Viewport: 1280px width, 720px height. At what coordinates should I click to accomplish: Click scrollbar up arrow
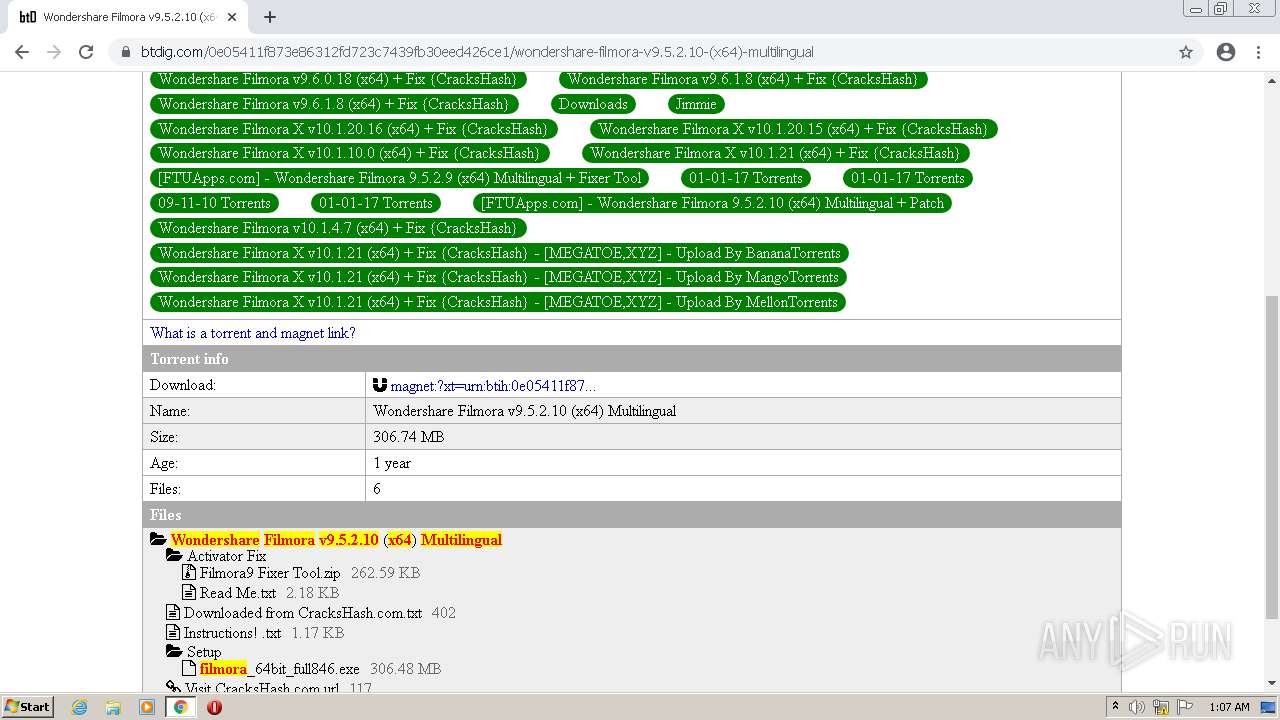(1272, 79)
